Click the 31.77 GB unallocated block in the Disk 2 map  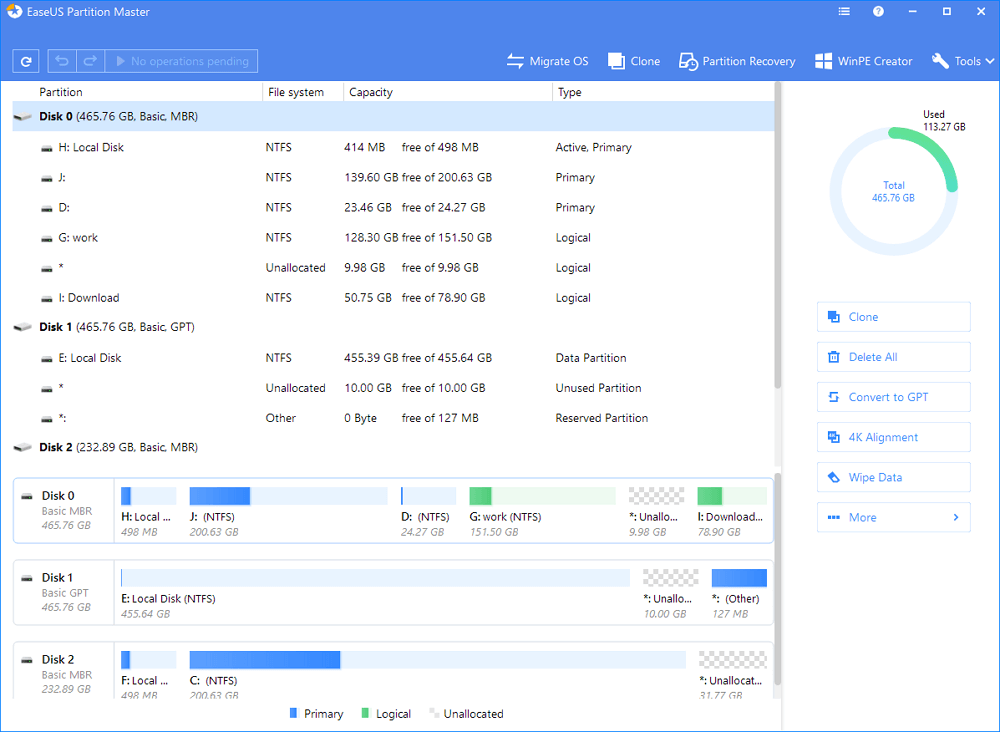tap(733, 659)
